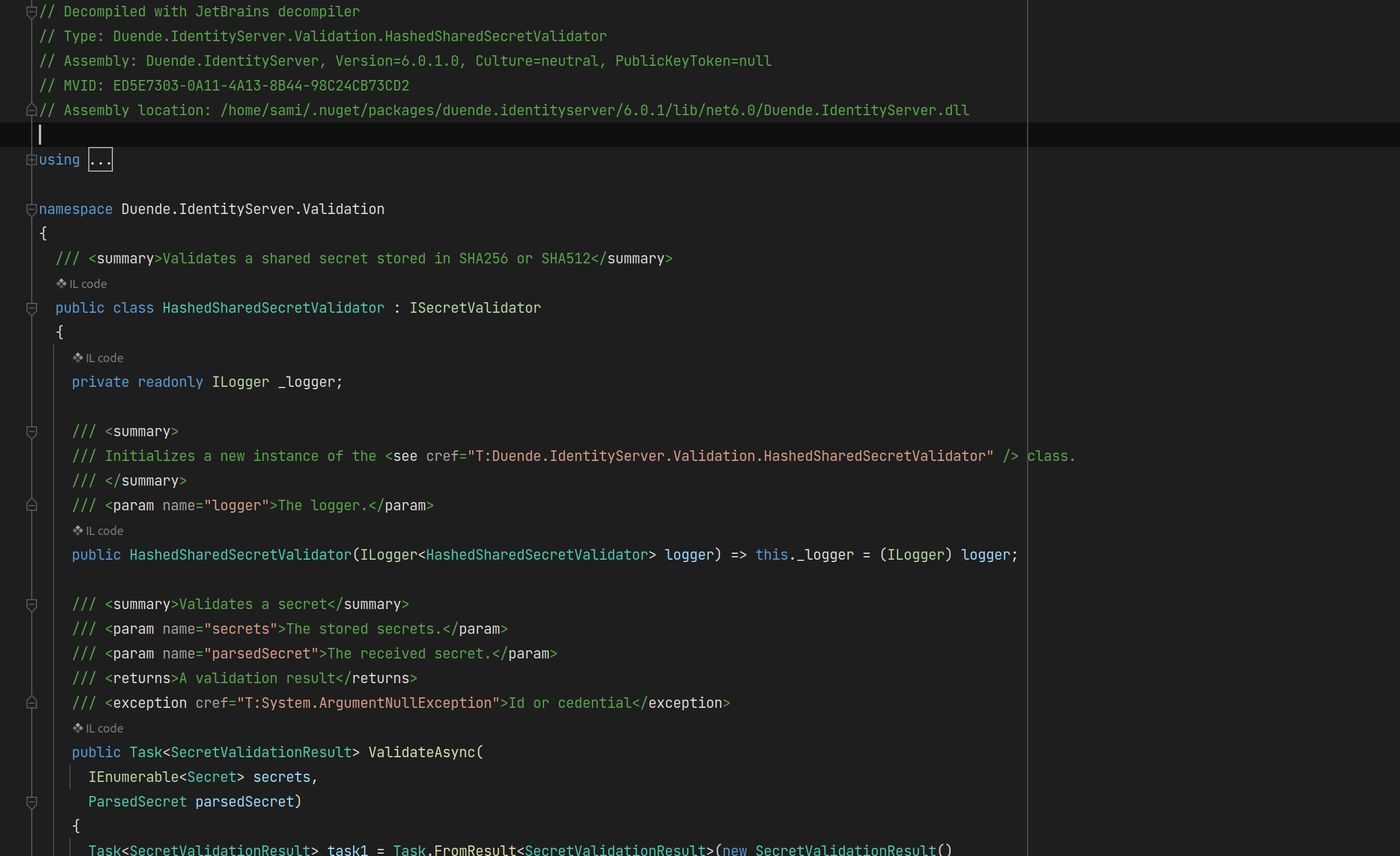The width and height of the screenshot is (1400, 856).
Task: Place the cursor on the ISecretValidator interface name
Action: 475,307
